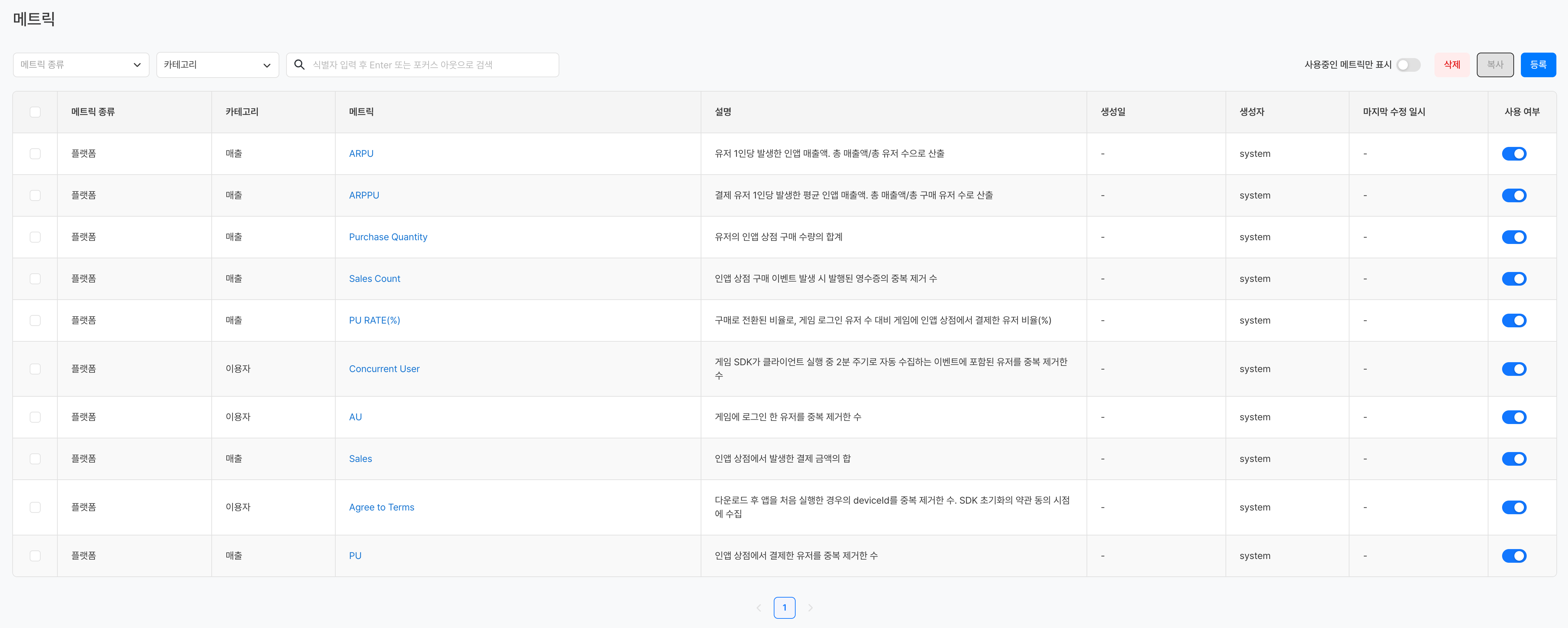Click the search magnifier icon
Screen dimensions: 1568x628
(x=299, y=65)
